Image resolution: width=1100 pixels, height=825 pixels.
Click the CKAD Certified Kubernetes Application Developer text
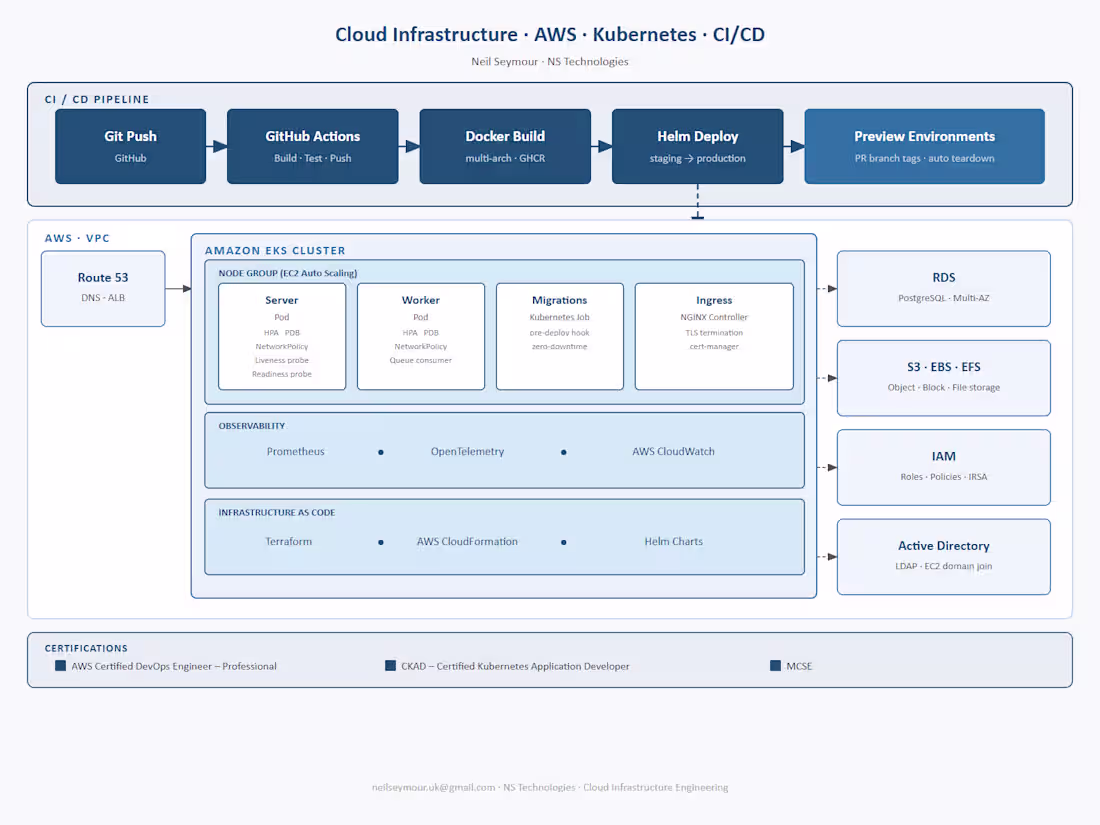tap(515, 666)
